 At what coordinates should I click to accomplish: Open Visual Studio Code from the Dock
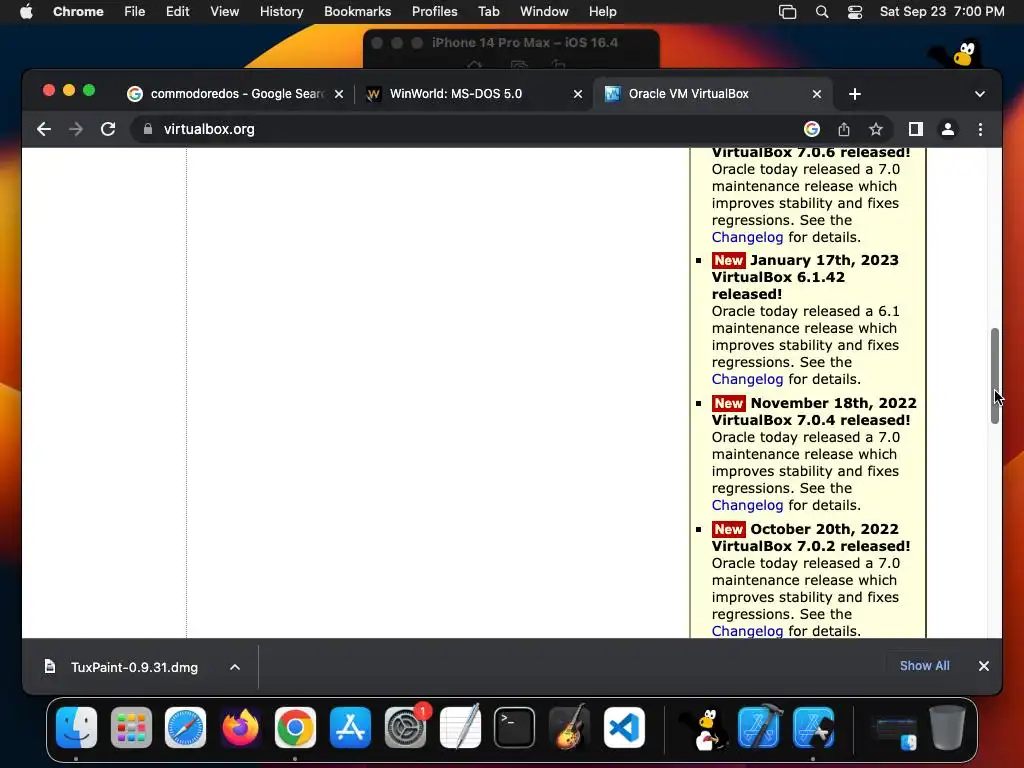pyautogui.click(x=624, y=728)
